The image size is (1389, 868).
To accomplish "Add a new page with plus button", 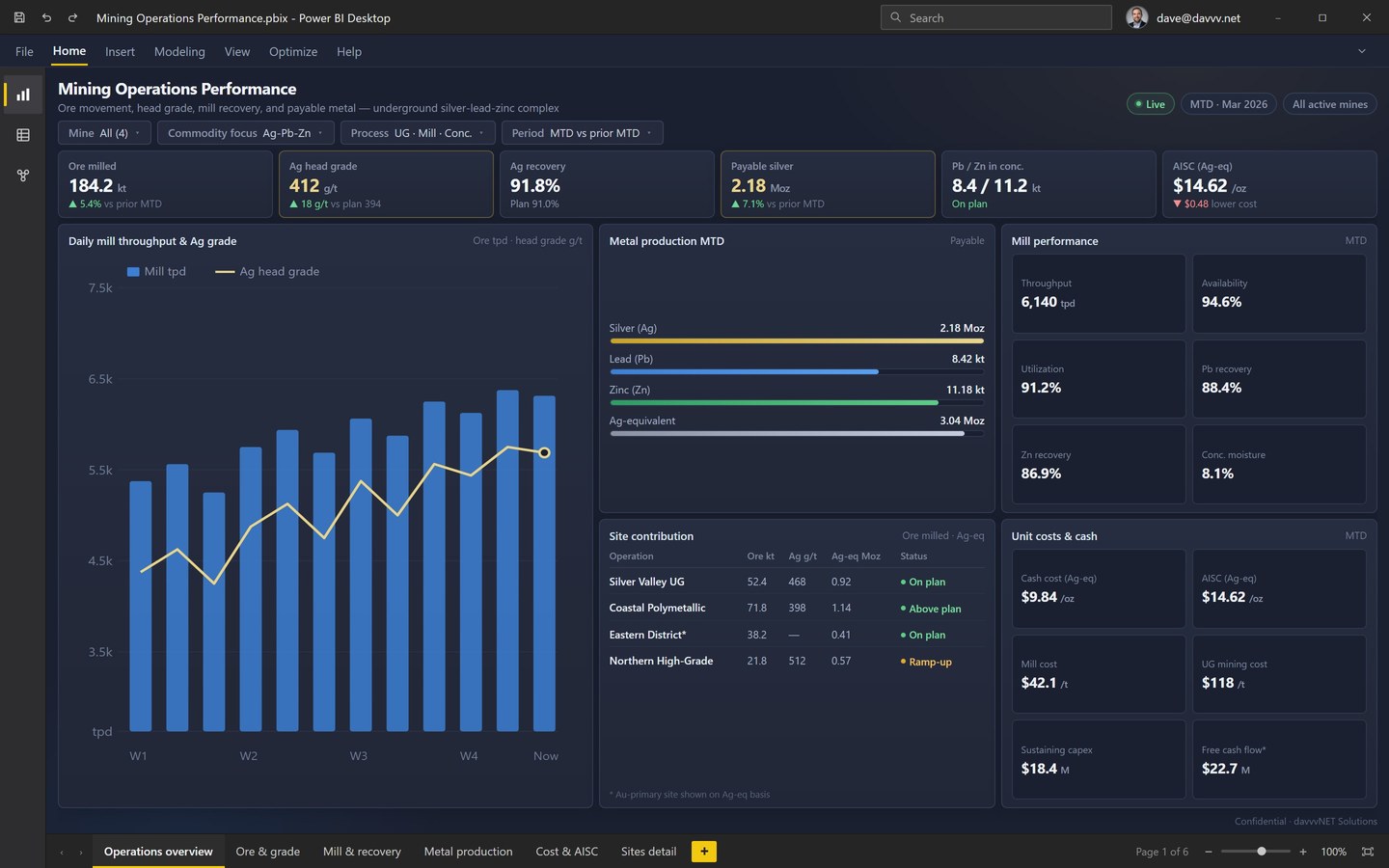I will pyautogui.click(x=704, y=851).
